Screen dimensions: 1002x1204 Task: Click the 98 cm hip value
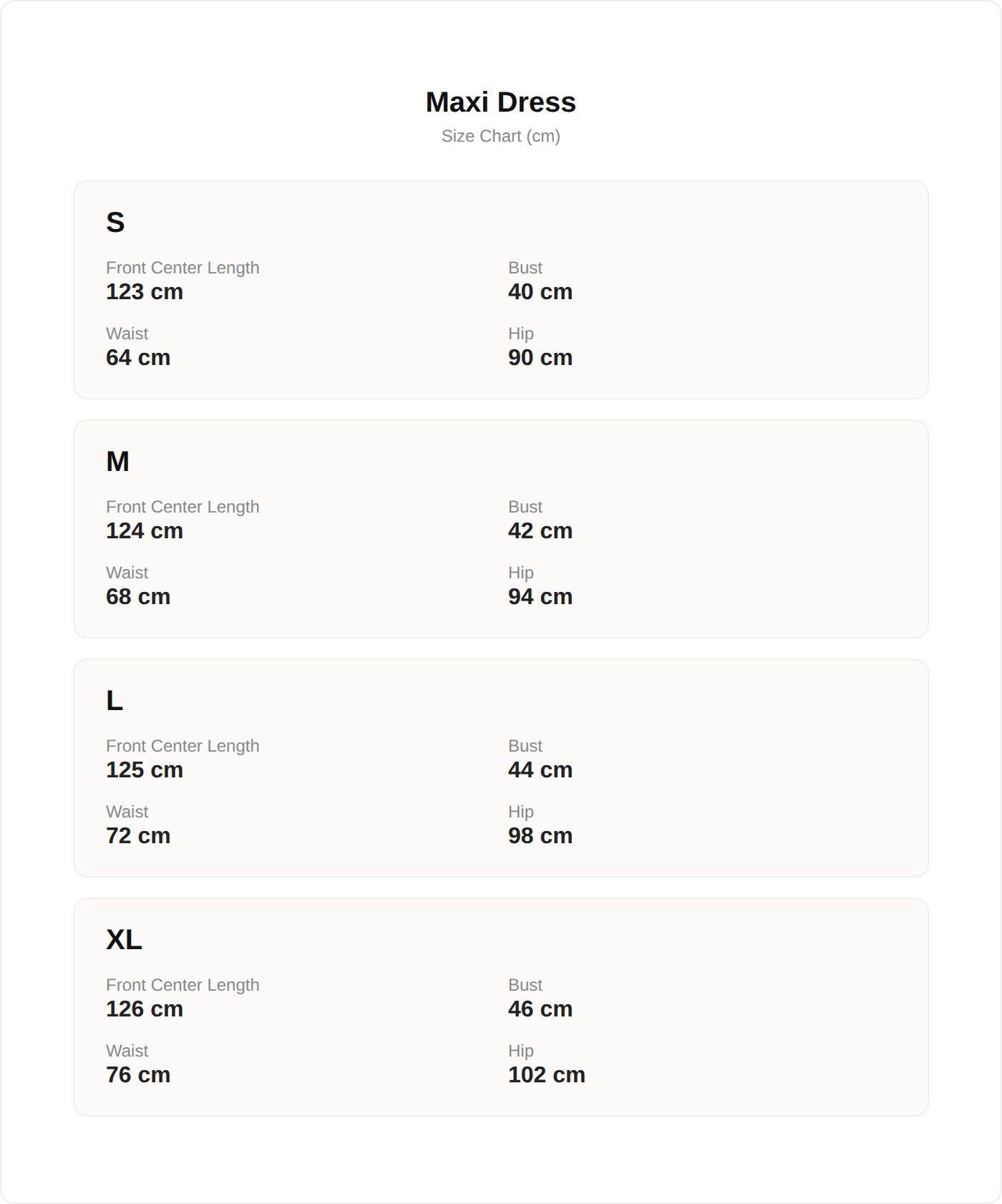(x=540, y=836)
